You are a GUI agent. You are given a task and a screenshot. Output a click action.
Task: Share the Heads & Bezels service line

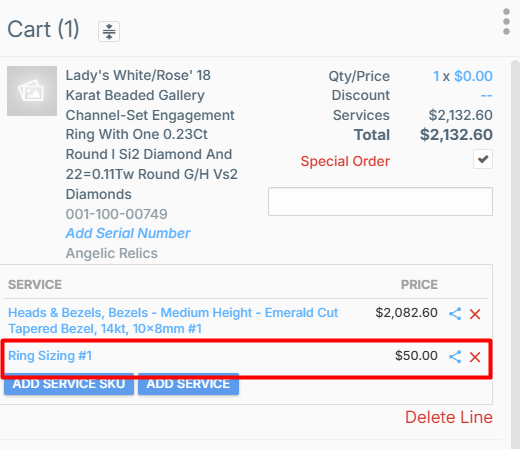(x=455, y=314)
